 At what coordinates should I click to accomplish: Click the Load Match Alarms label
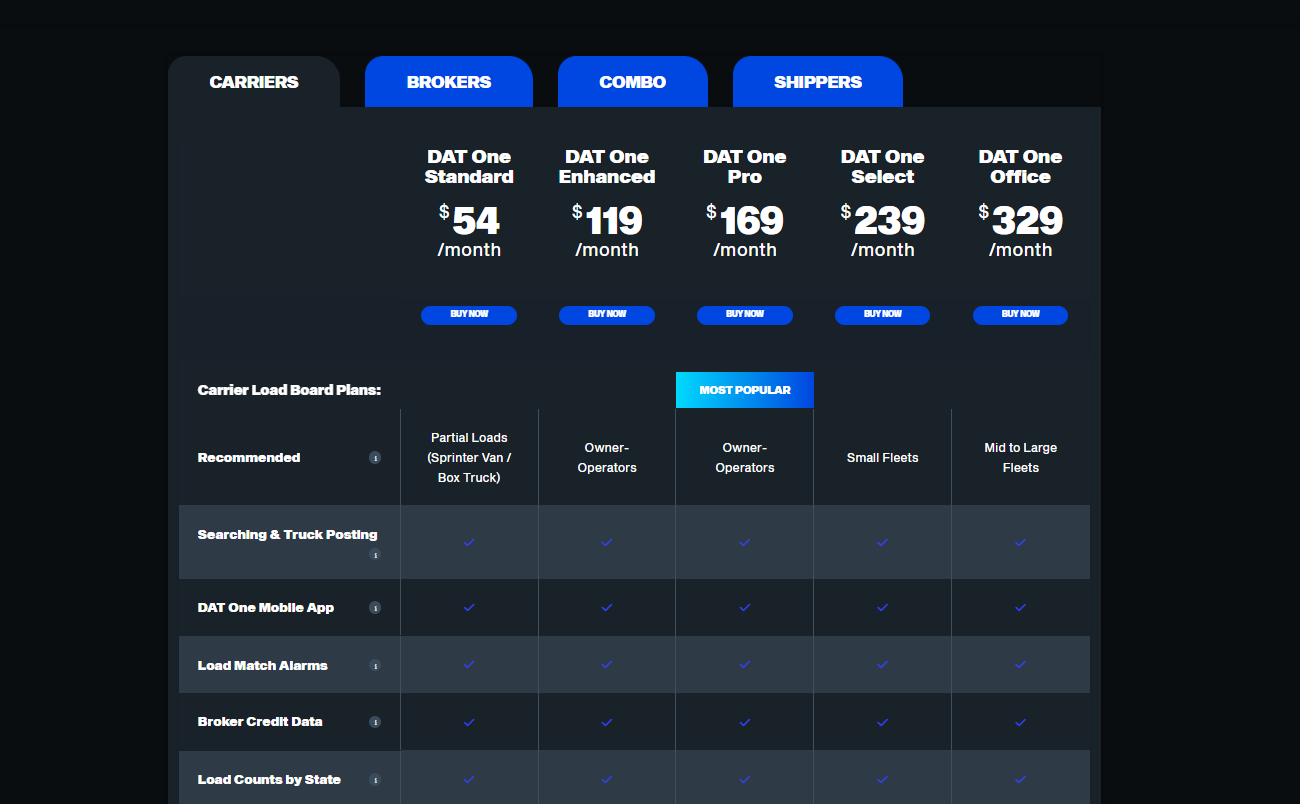tap(263, 666)
